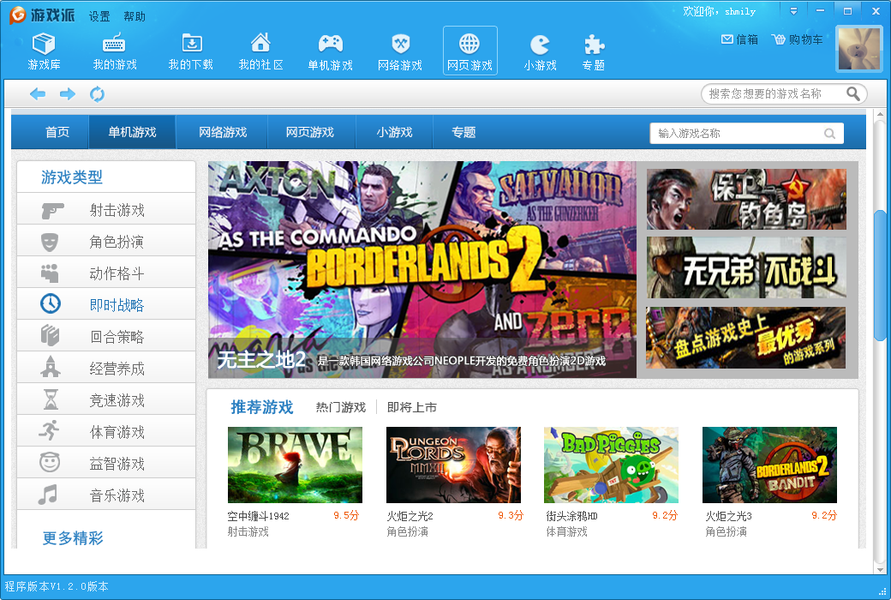The width and height of the screenshot is (891, 600).
Task: Click the magnifier icon in top search box
Action: pos(853,93)
